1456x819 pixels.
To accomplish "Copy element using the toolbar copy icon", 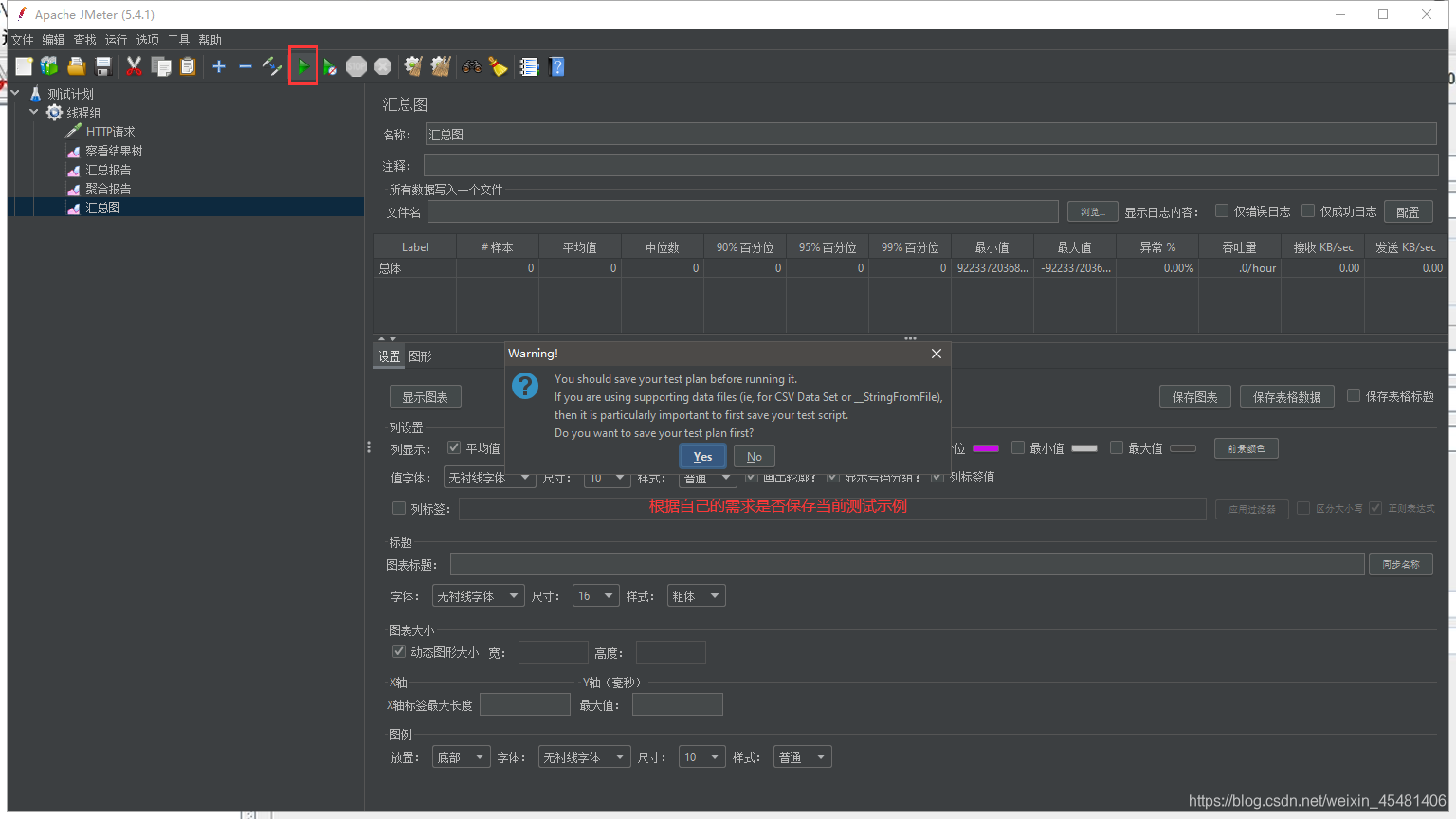I will [161, 66].
